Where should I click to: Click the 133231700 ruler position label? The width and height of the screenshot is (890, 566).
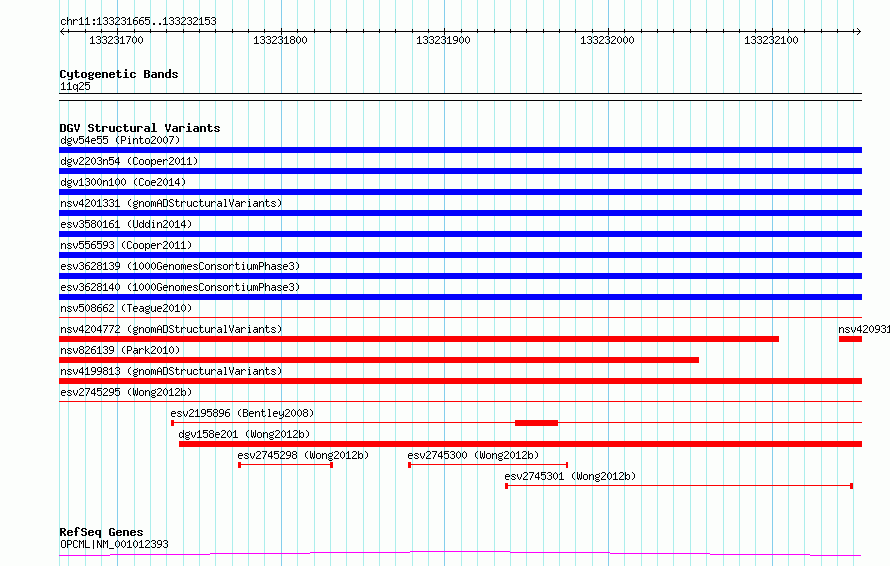pos(116,40)
